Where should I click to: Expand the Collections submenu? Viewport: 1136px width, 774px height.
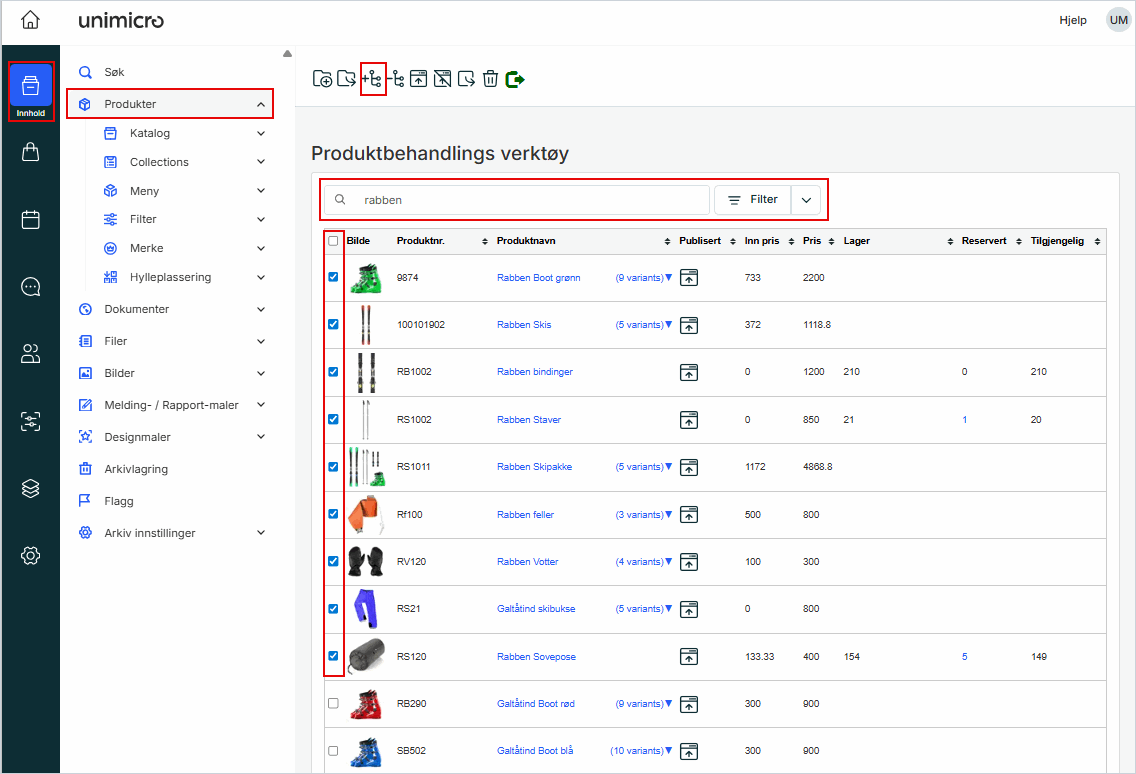[x=261, y=162]
